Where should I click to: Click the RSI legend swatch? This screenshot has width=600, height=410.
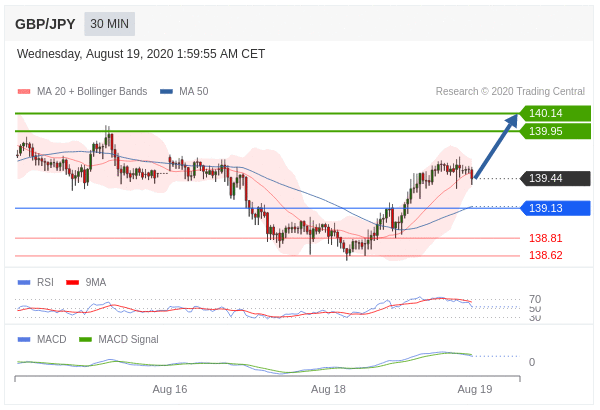[x=24, y=283]
